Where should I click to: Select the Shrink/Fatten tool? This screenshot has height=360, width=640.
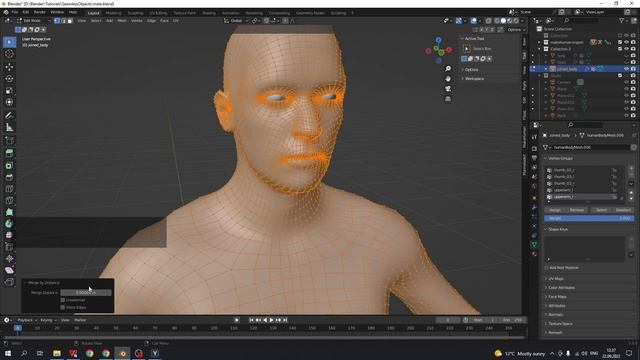pyautogui.click(x=9, y=258)
